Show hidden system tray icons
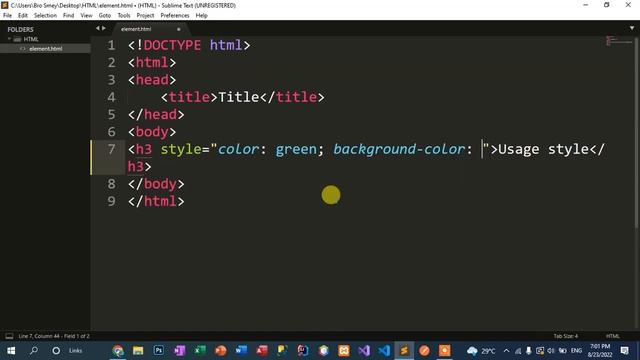 pyautogui.click(x=507, y=351)
